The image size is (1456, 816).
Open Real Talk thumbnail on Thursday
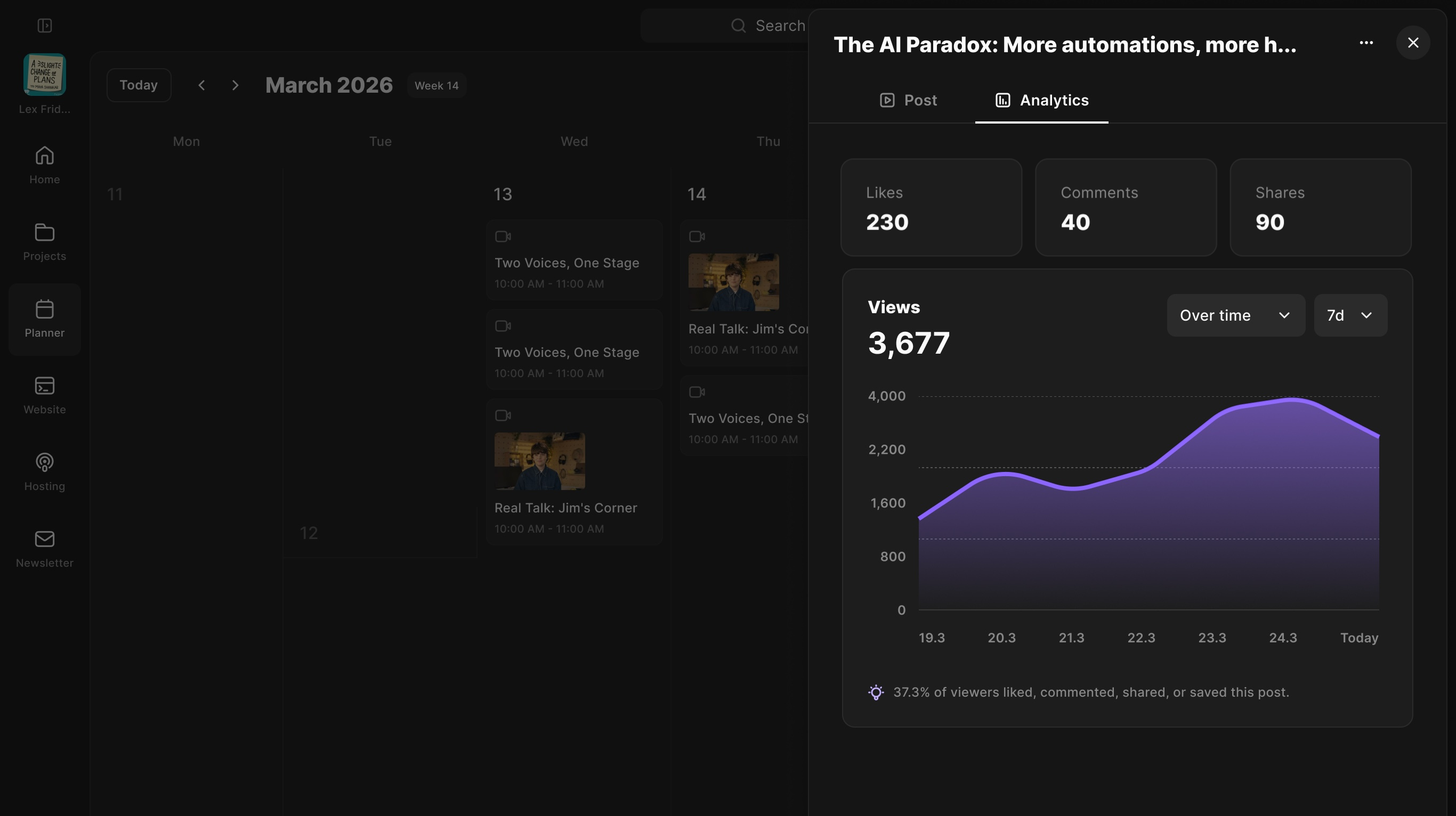(x=733, y=282)
